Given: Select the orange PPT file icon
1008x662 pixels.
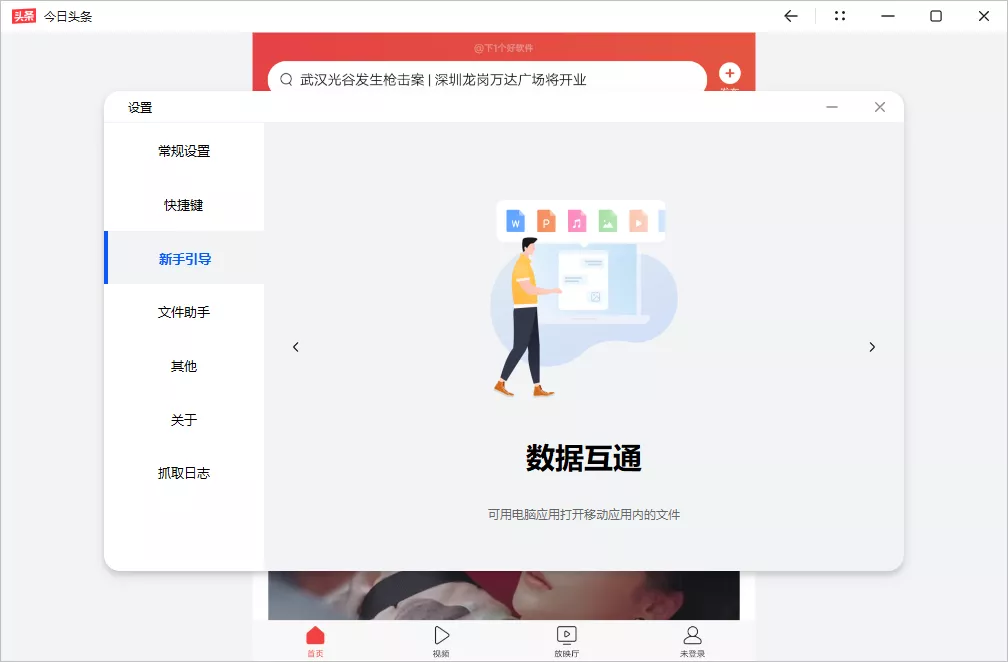Looking at the screenshot, I should pyautogui.click(x=545, y=221).
